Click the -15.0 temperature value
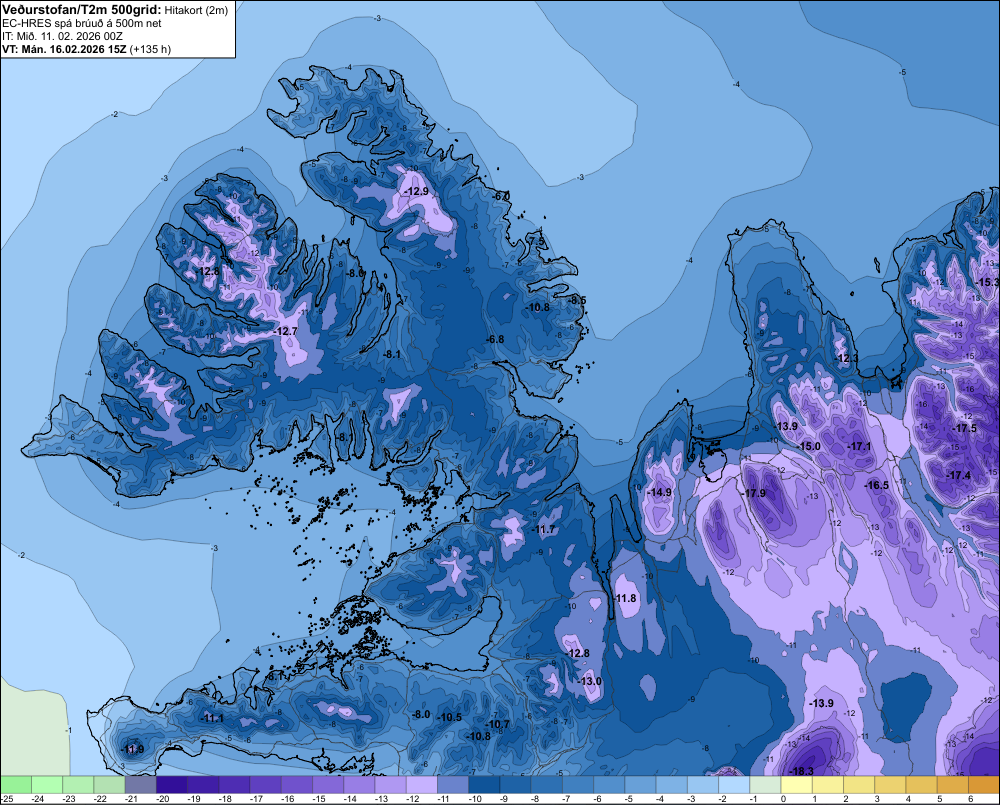Viewport: 1000px width, 805px height. pos(809,446)
